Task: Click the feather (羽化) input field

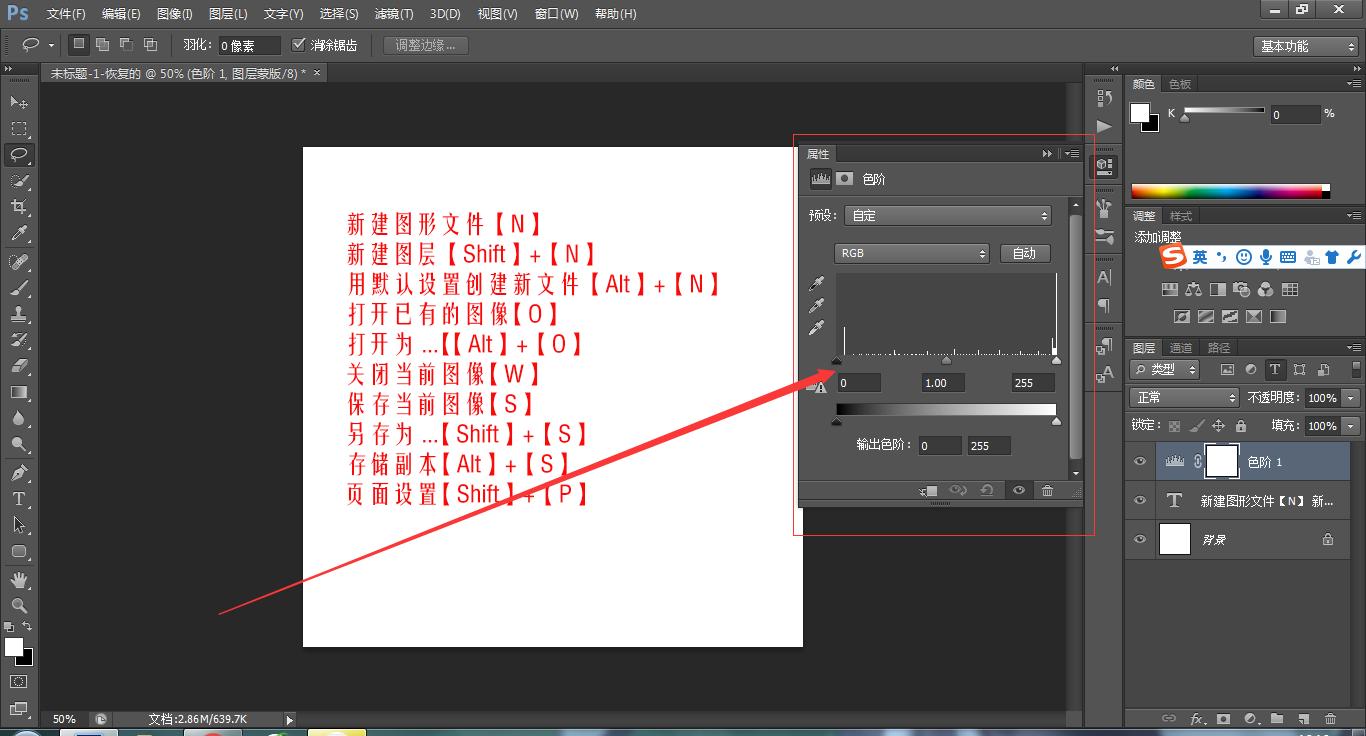Action: point(248,46)
